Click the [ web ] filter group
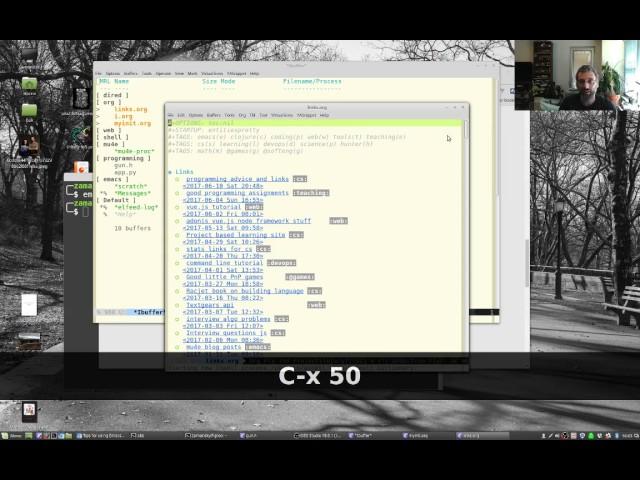The width and height of the screenshot is (640, 480). [109, 130]
